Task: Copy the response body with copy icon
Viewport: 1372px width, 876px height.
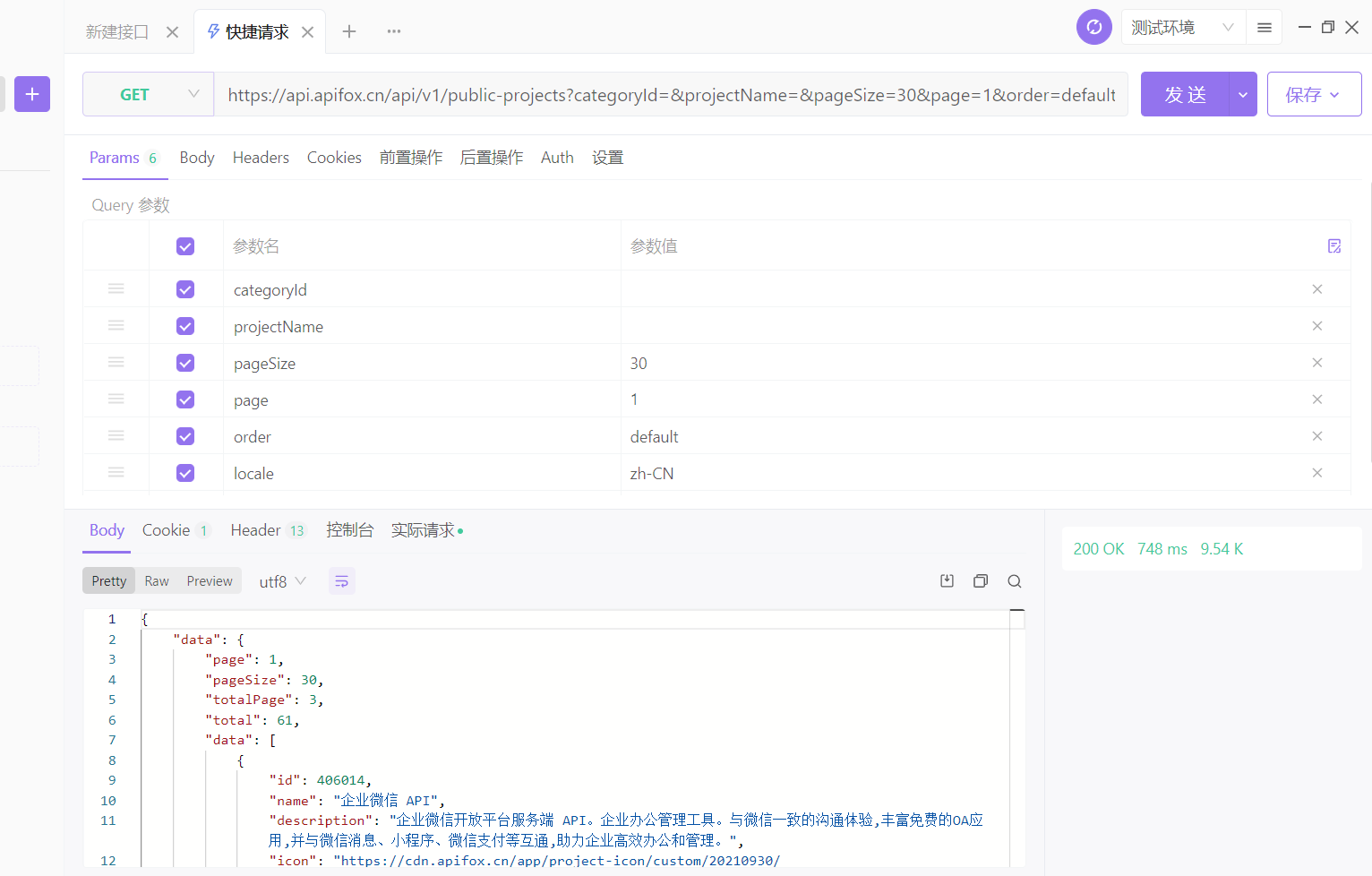Action: click(981, 581)
